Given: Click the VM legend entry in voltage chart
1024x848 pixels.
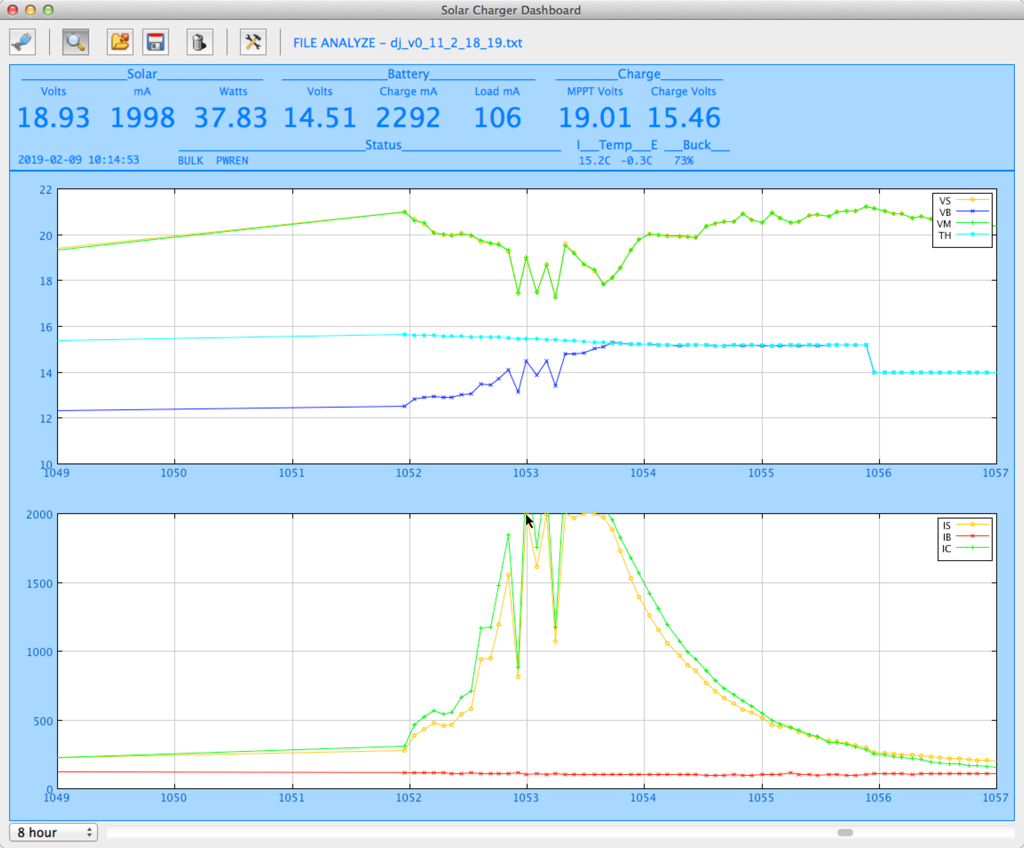Looking at the screenshot, I should (x=963, y=223).
